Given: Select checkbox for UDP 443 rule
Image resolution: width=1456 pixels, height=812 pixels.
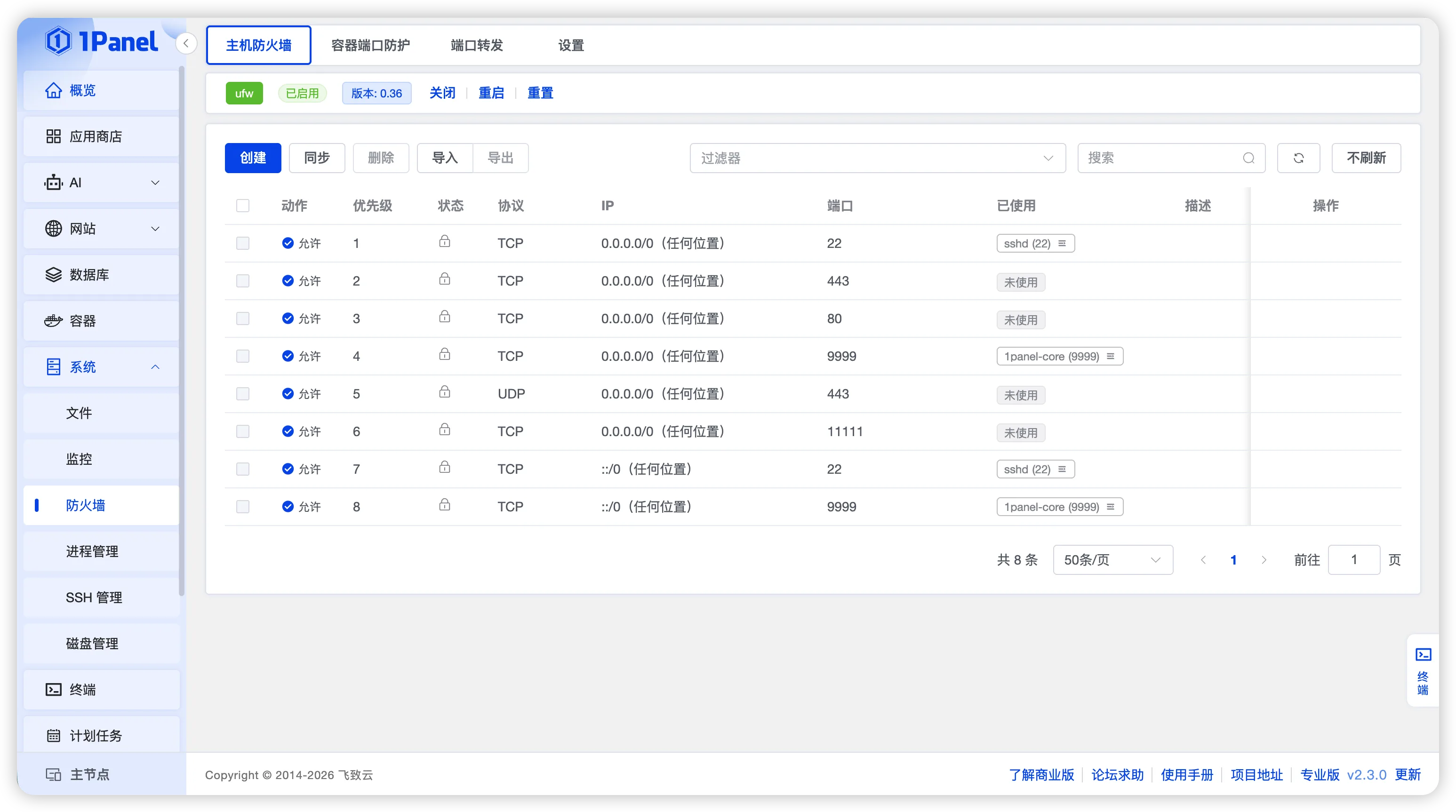Looking at the screenshot, I should [242, 394].
